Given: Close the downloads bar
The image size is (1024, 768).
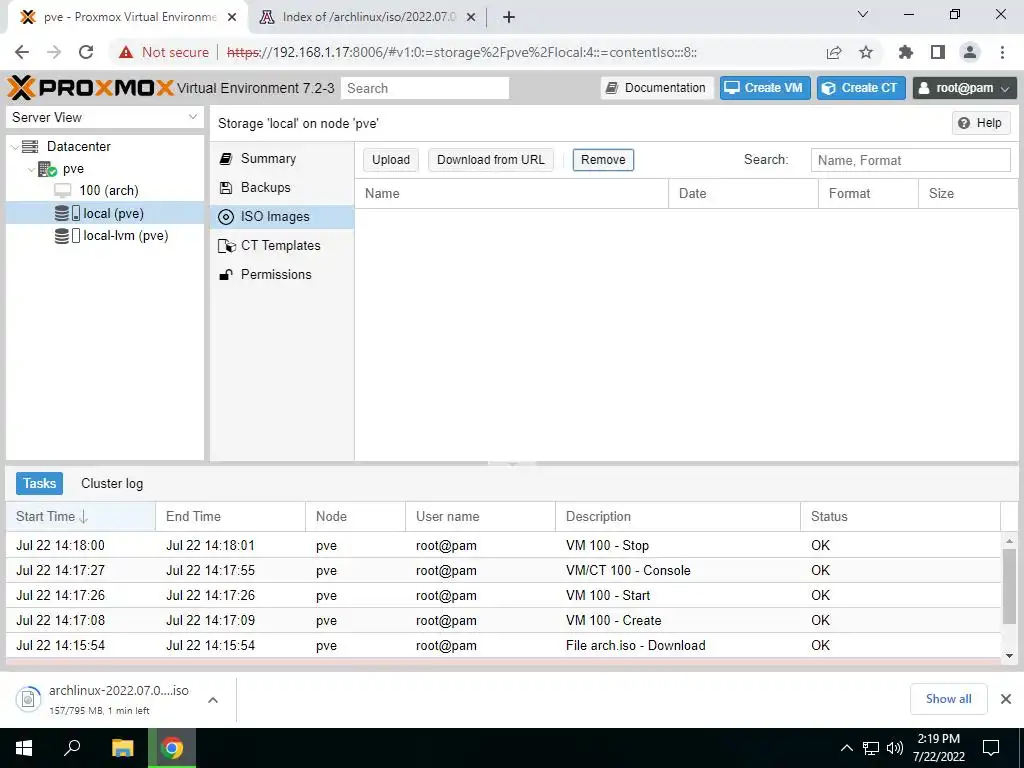Looking at the screenshot, I should (1006, 699).
